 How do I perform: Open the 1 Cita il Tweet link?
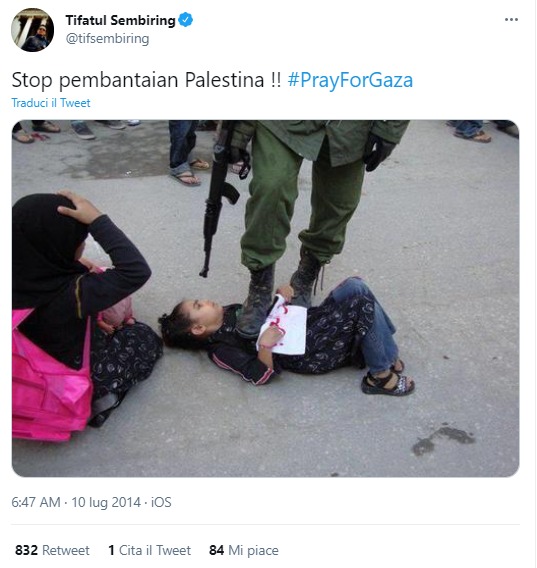coord(149,550)
